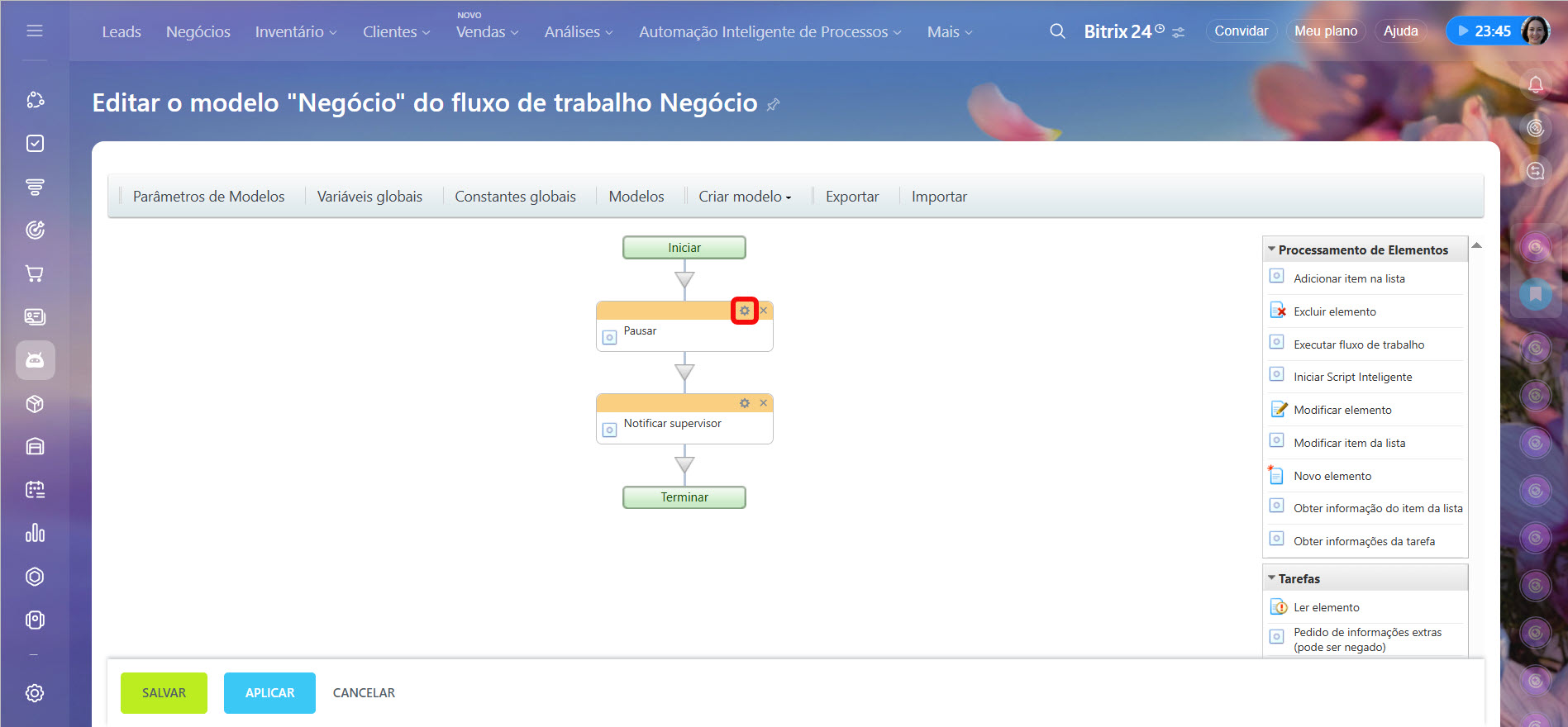The width and height of the screenshot is (1568, 727).
Task: Click the search magnifier icon
Action: (1057, 31)
